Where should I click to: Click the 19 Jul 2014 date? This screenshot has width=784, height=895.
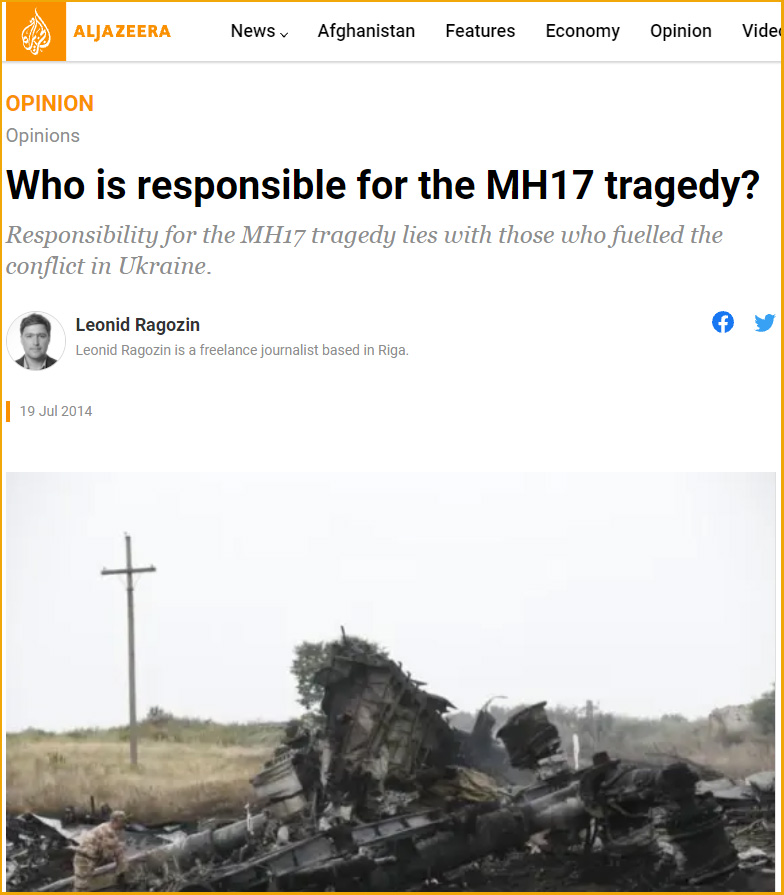coord(56,411)
